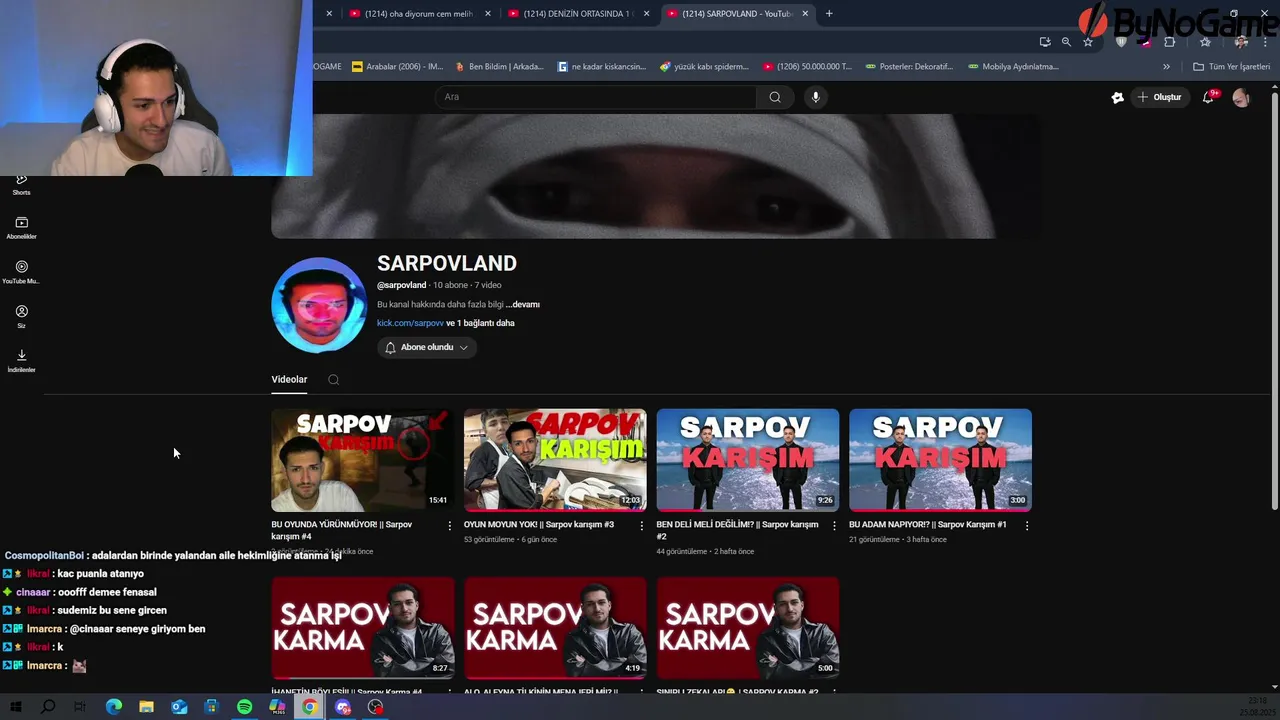Open YouTube Music in the sidebar

21,272
